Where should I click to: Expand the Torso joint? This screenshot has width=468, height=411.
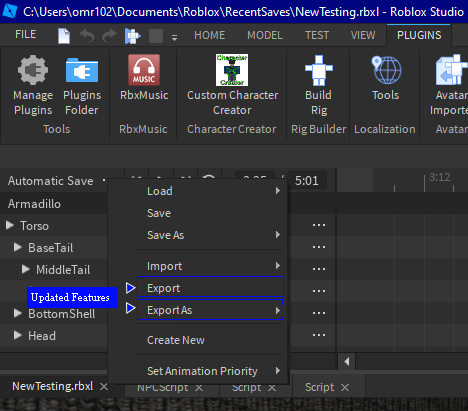click(10, 225)
